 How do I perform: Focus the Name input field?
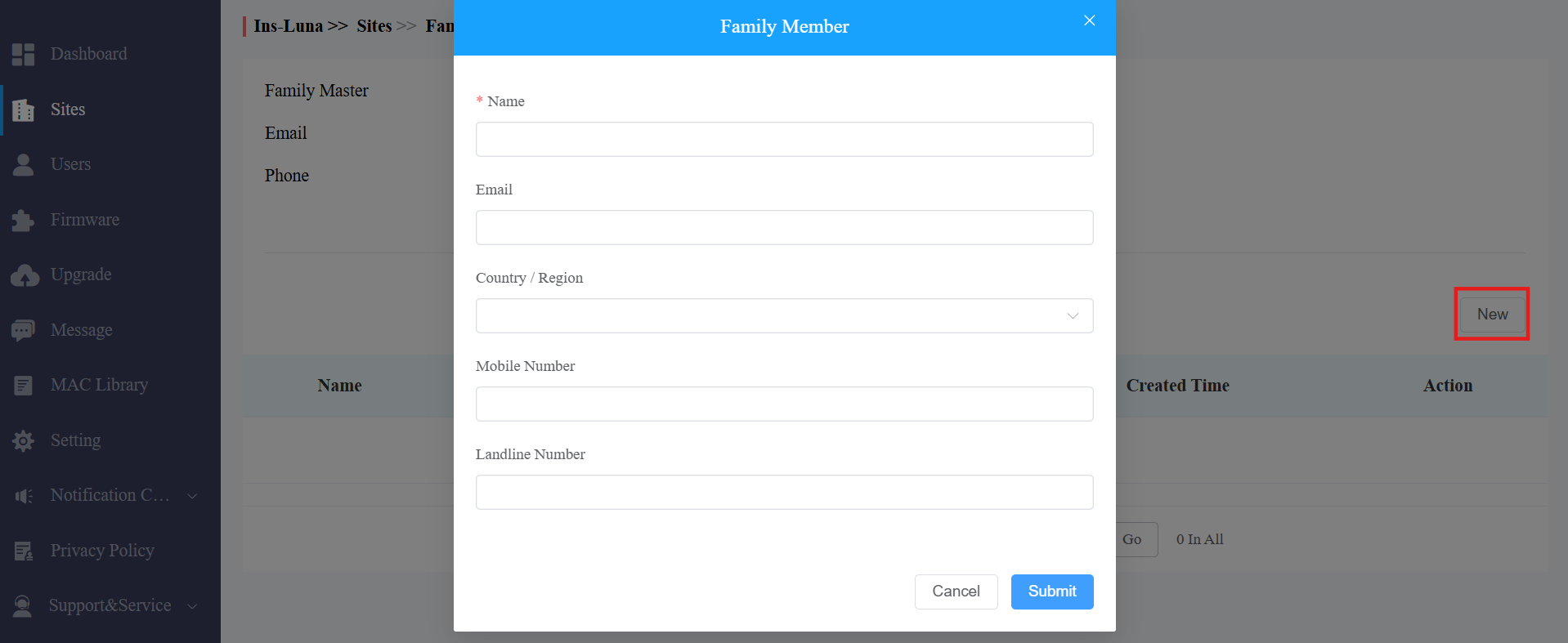click(x=784, y=139)
